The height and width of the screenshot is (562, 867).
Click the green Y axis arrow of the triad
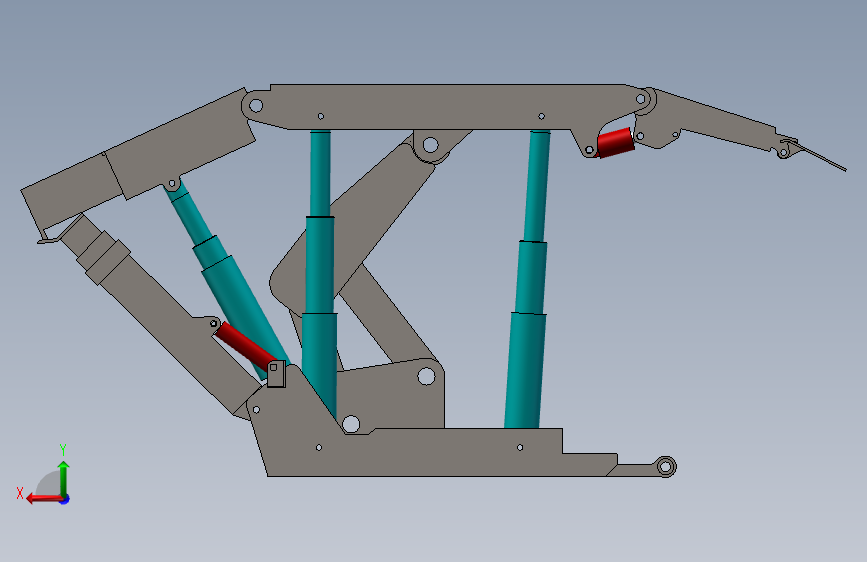[x=64, y=477]
